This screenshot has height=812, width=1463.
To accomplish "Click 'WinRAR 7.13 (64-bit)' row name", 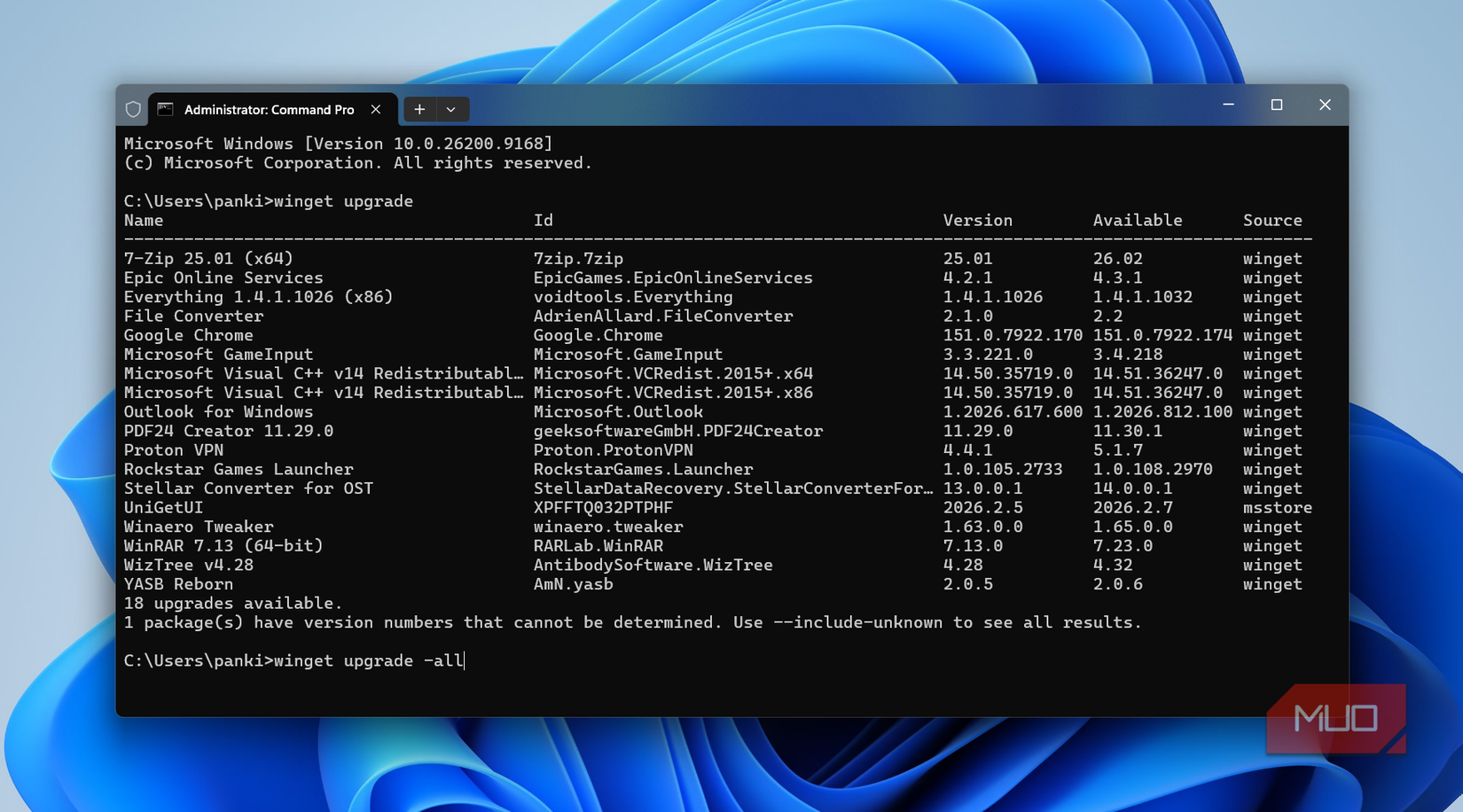I will point(223,546).
